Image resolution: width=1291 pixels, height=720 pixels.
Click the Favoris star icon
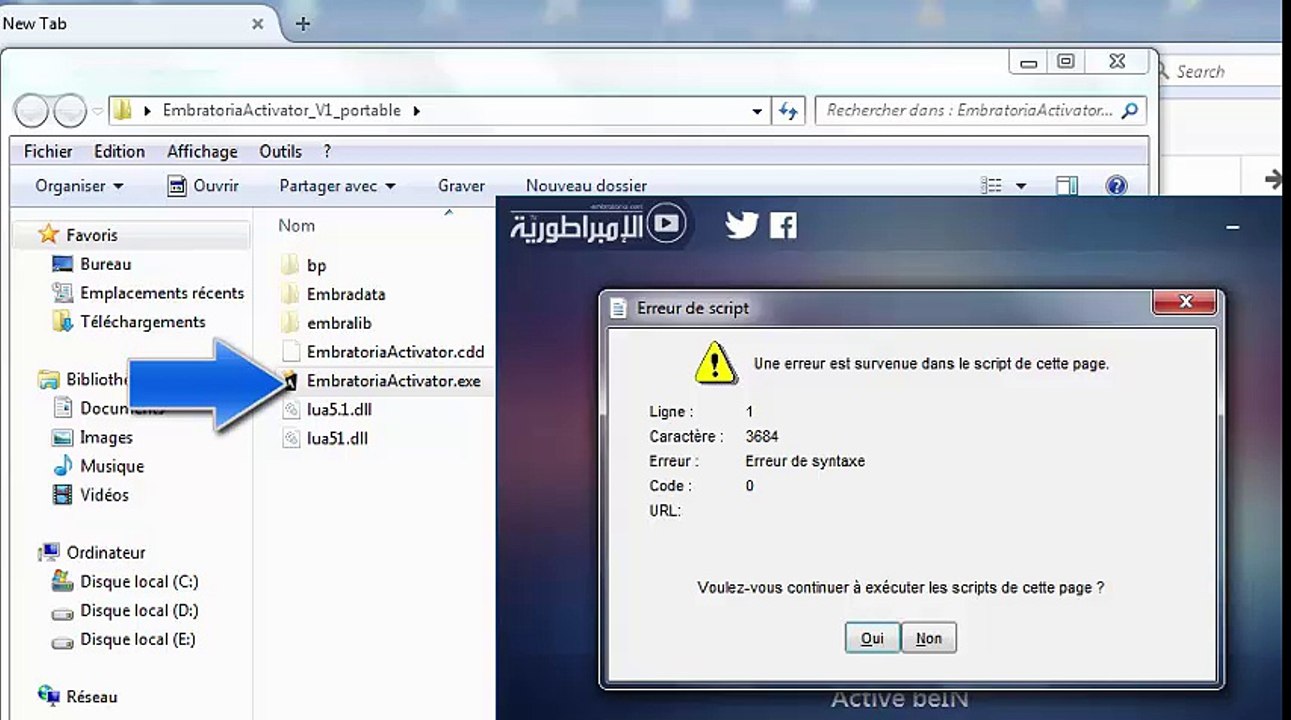(x=48, y=235)
